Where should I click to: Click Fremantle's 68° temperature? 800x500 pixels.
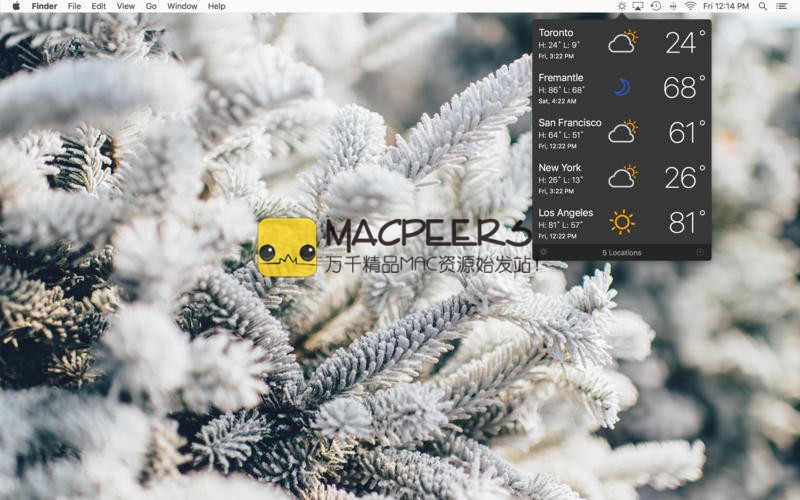[684, 87]
